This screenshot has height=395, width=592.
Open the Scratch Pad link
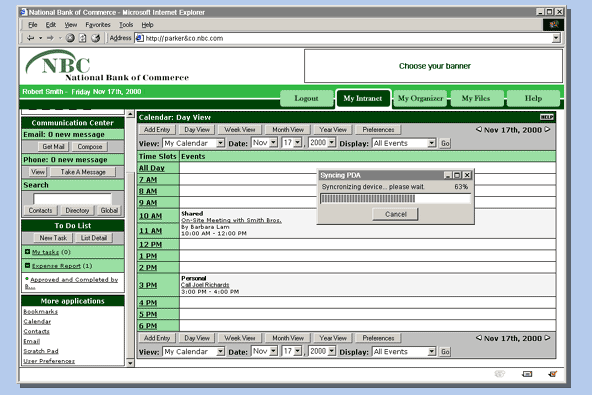coord(41,351)
